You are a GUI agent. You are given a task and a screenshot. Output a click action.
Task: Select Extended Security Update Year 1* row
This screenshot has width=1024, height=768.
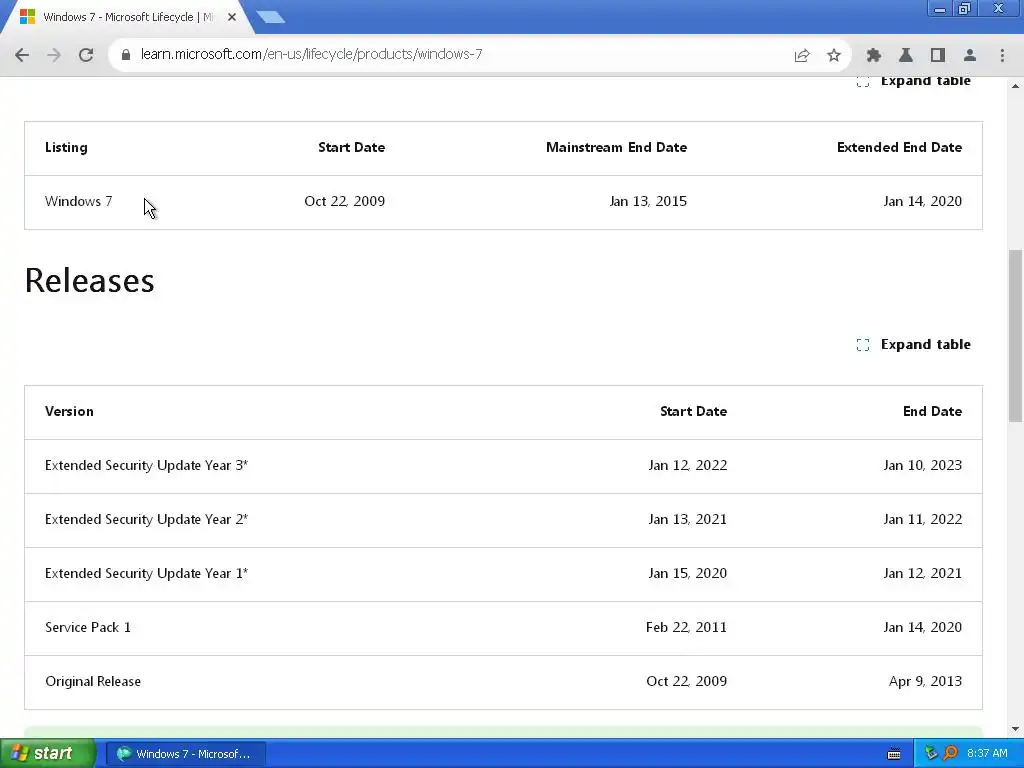tap(504, 574)
